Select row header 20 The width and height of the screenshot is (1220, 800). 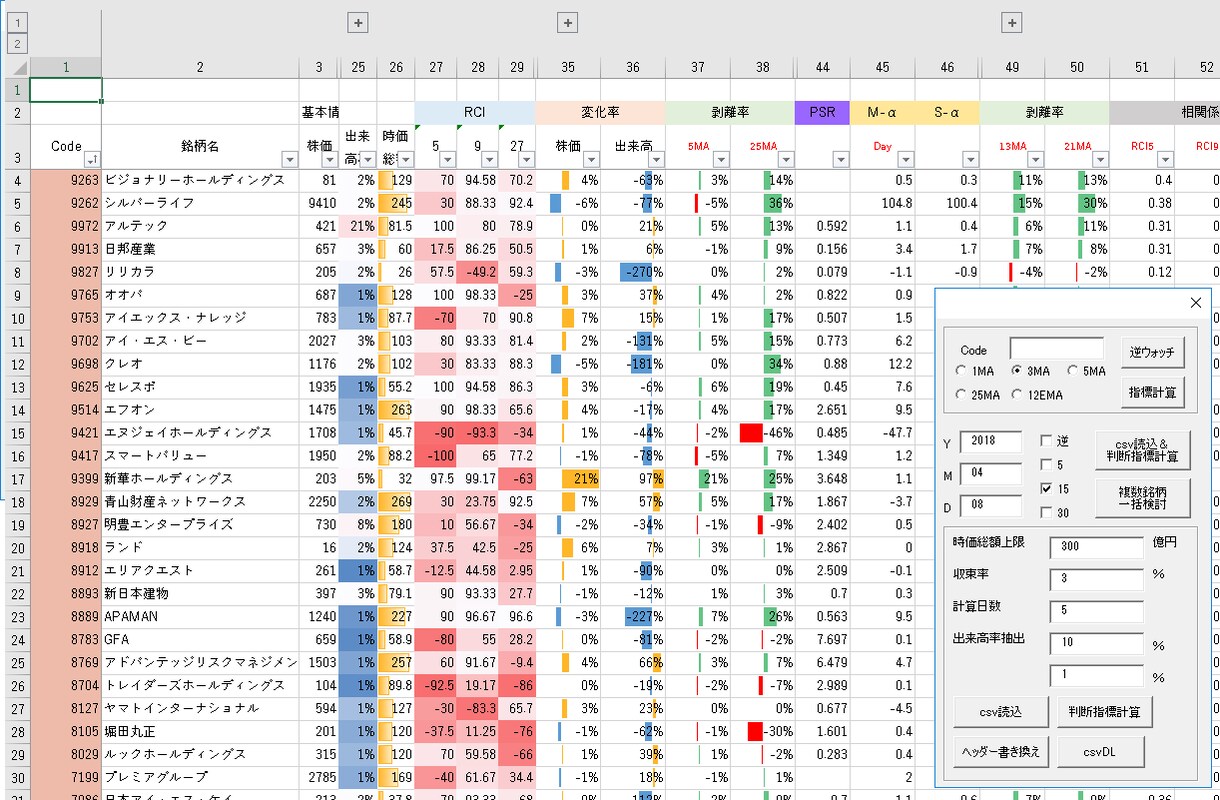tap(15, 548)
